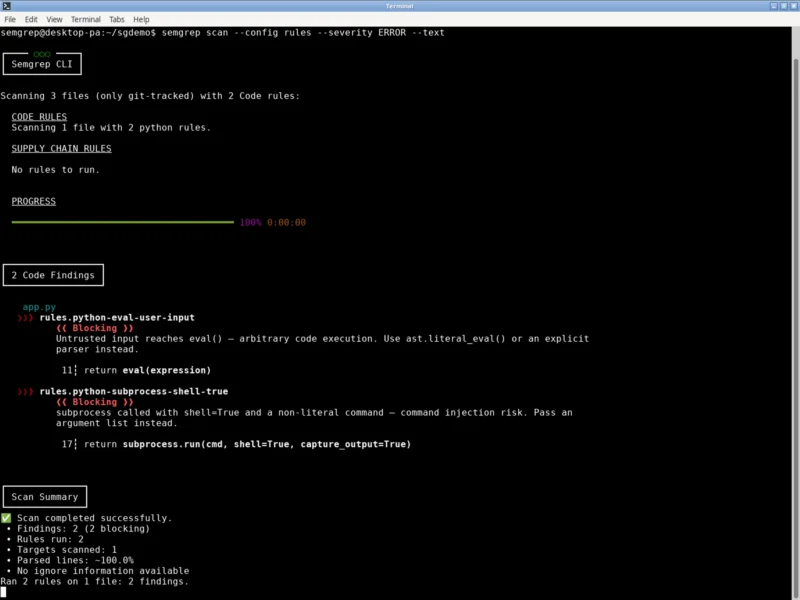Close the Terminal window
This screenshot has width=800, height=600.
click(x=794, y=6)
